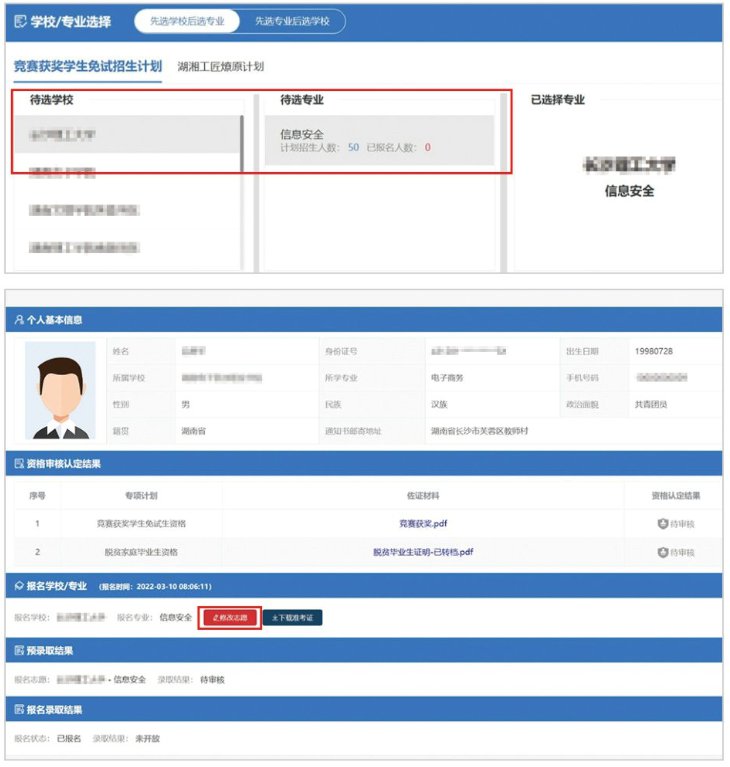The height and width of the screenshot is (767, 730).
Task: Select the fourth blurred school in 待选学校 list
Action: click(x=84, y=248)
